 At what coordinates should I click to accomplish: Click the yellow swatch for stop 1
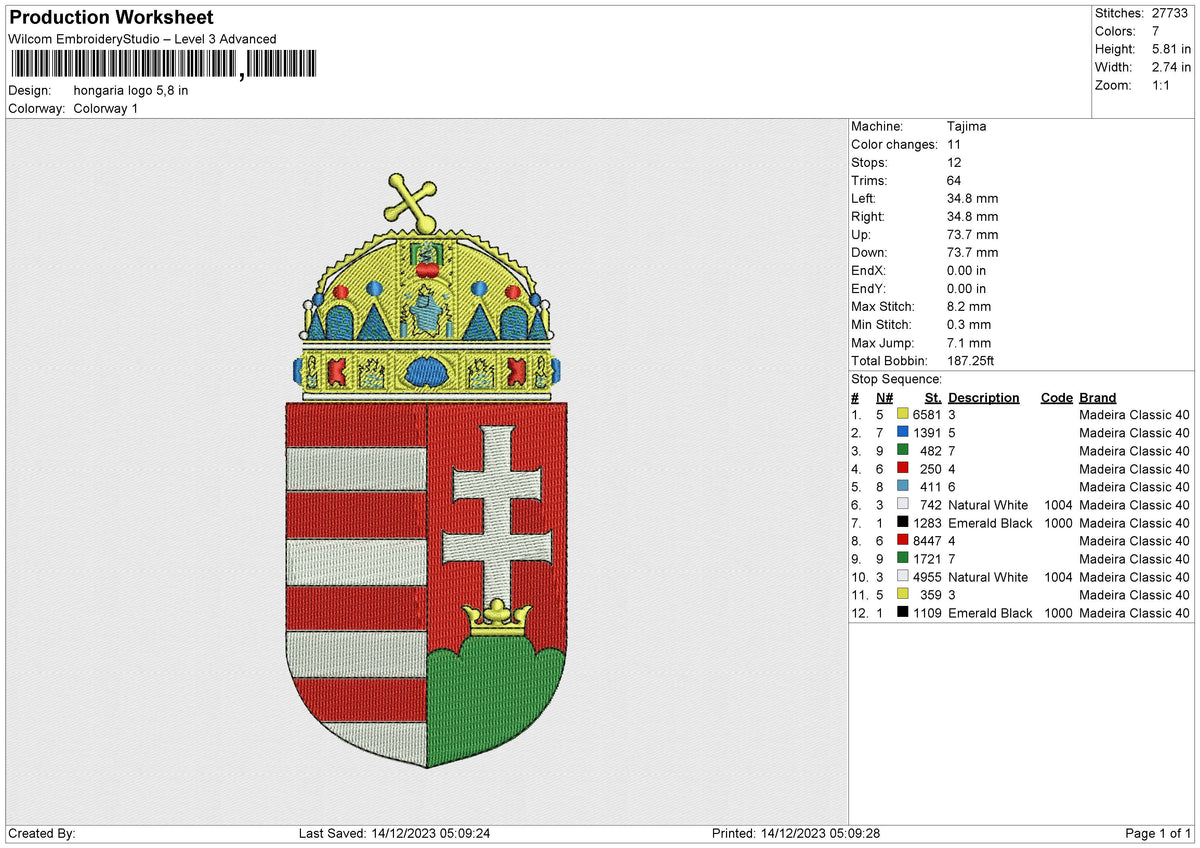coord(903,415)
